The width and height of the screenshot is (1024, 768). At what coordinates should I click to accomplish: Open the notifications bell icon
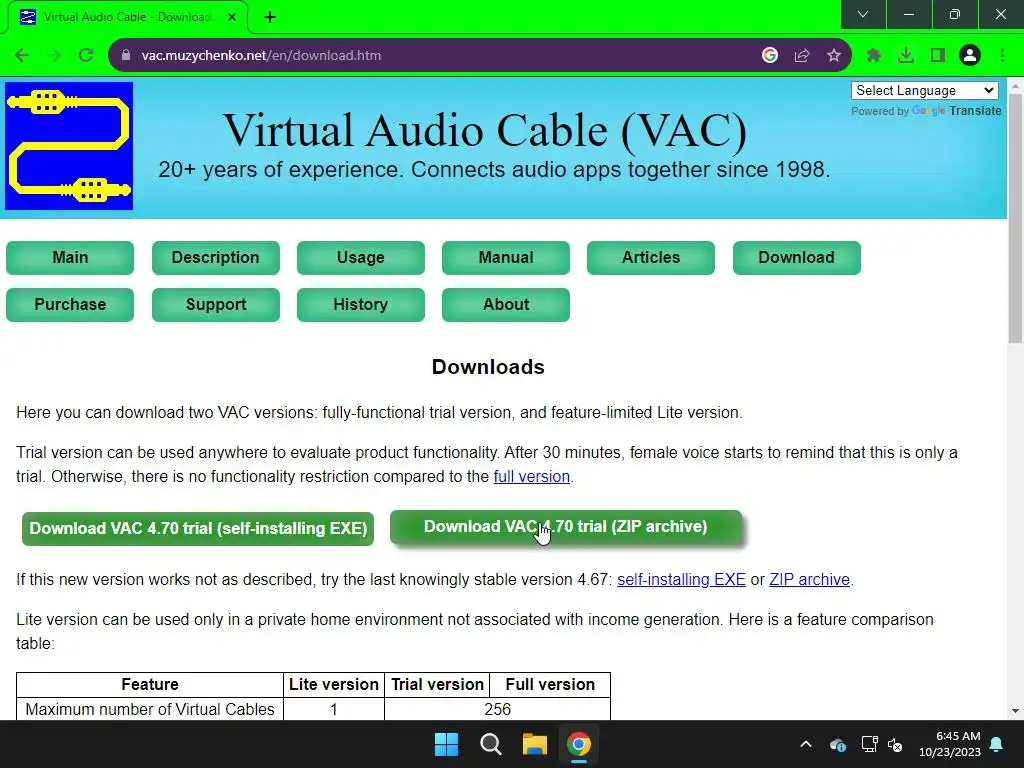point(997,744)
